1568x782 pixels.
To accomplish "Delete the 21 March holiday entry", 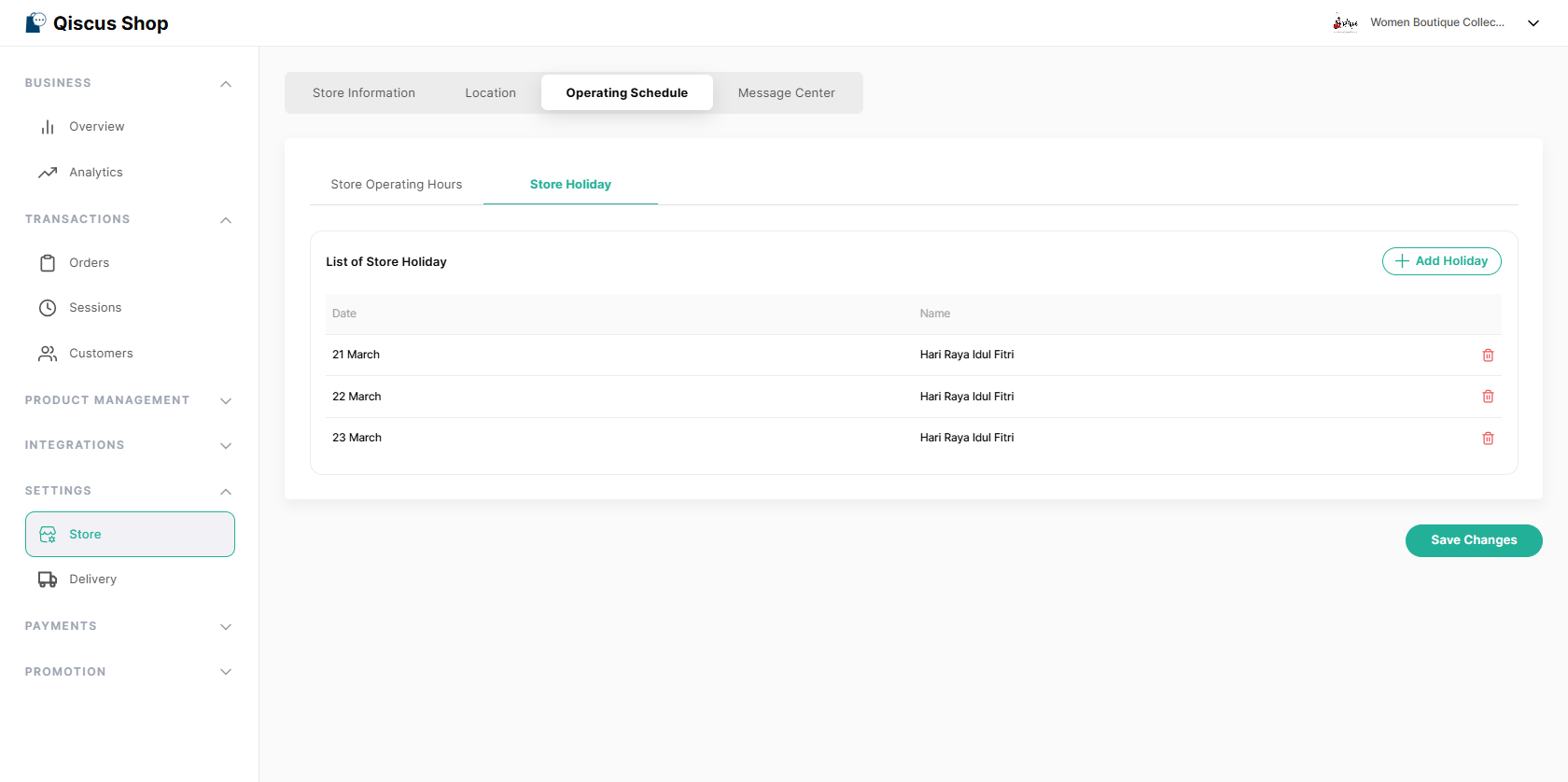I will click(x=1488, y=356).
